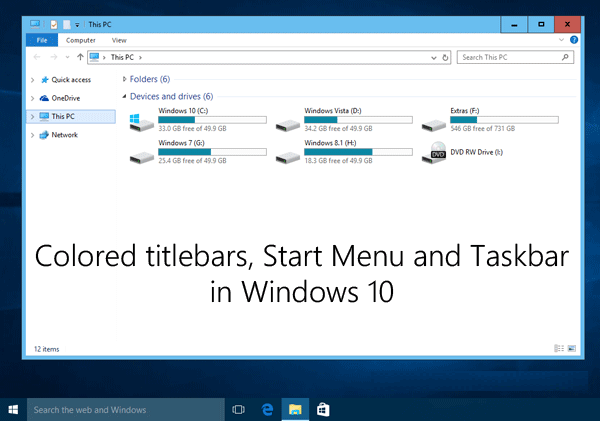Image resolution: width=600 pixels, height=421 pixels.
Task: Click the Windows 7 (G:) usage bar
Action: [x=212, y=152]
